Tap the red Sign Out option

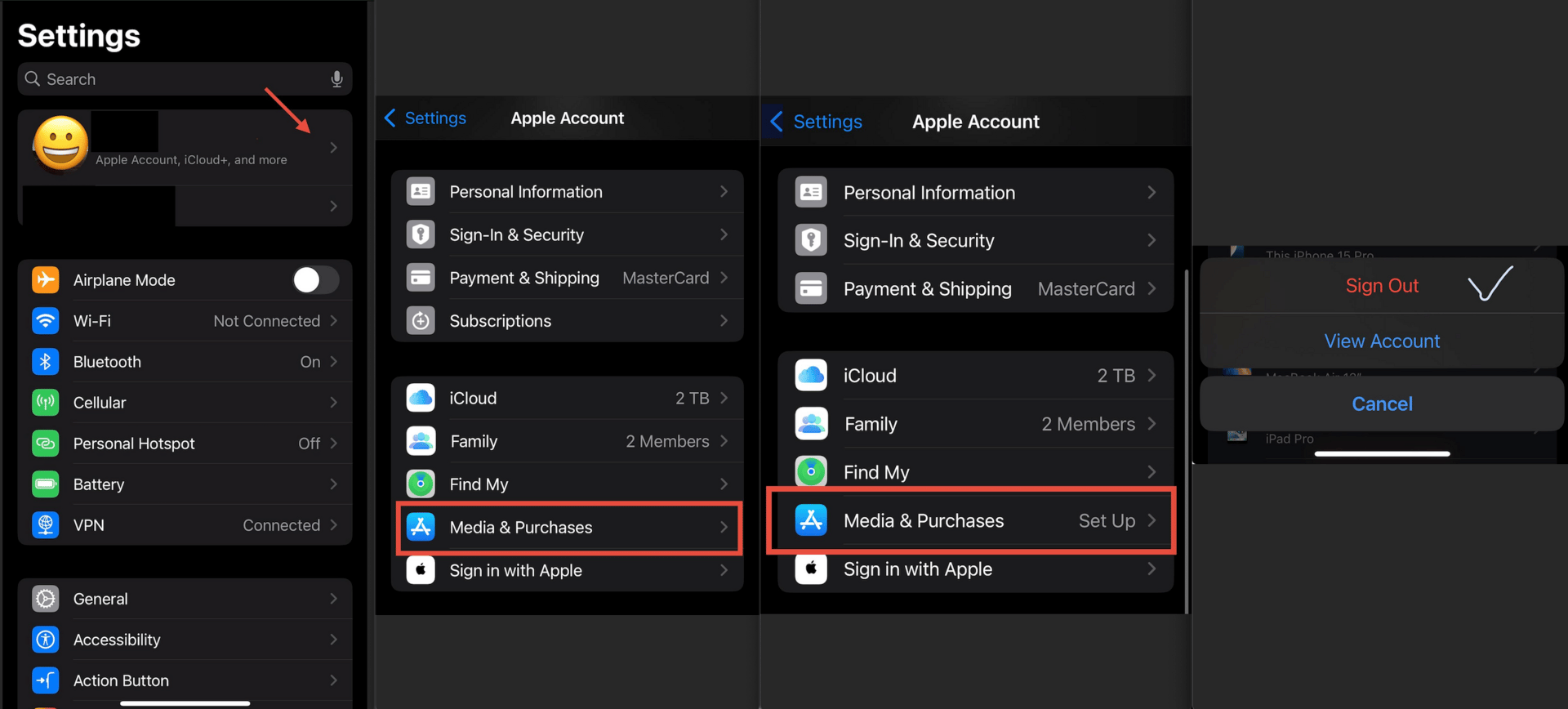(1382, 286)
